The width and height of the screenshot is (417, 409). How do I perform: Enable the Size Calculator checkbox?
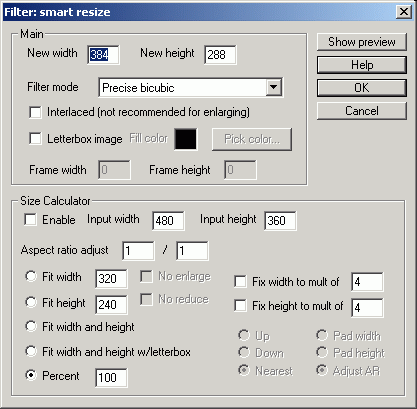[x=30, y=220]
